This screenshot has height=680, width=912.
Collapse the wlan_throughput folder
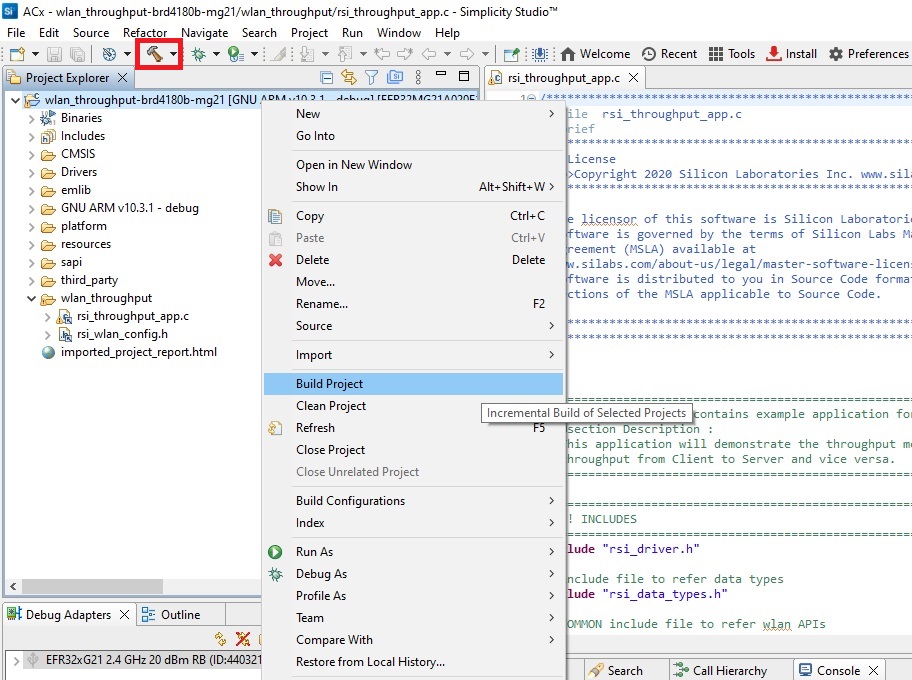[x=32, y=298]
